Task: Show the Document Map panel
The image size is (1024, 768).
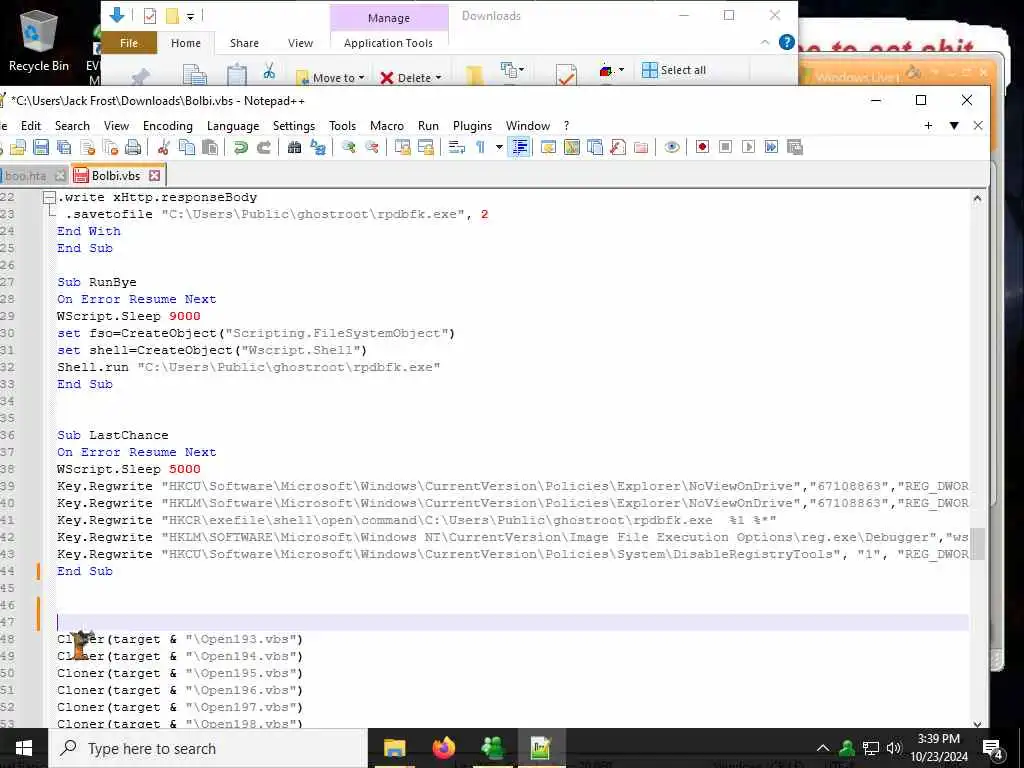Action: click(572, 147)
